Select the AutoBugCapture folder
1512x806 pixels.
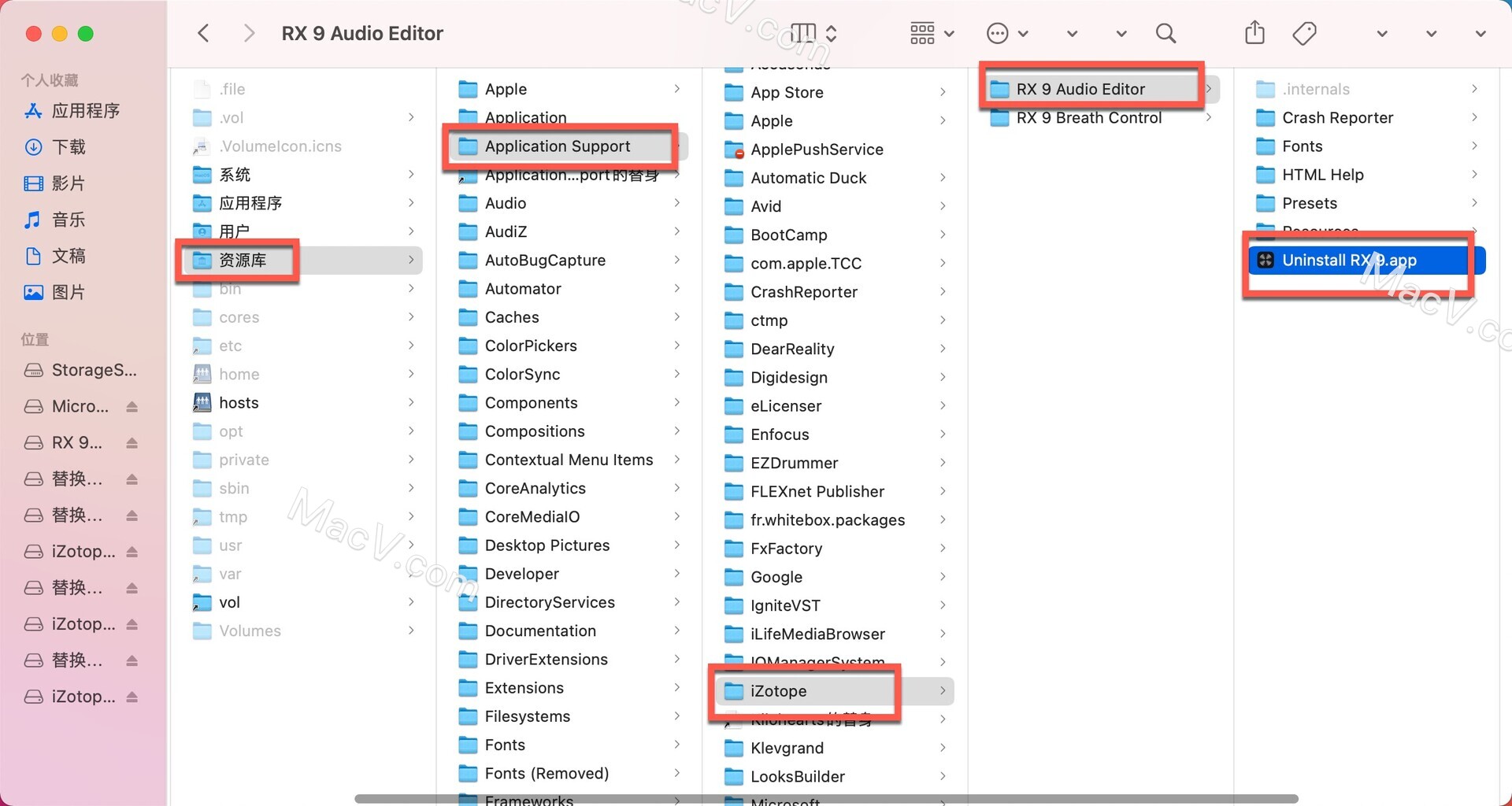tap(569, 261)
